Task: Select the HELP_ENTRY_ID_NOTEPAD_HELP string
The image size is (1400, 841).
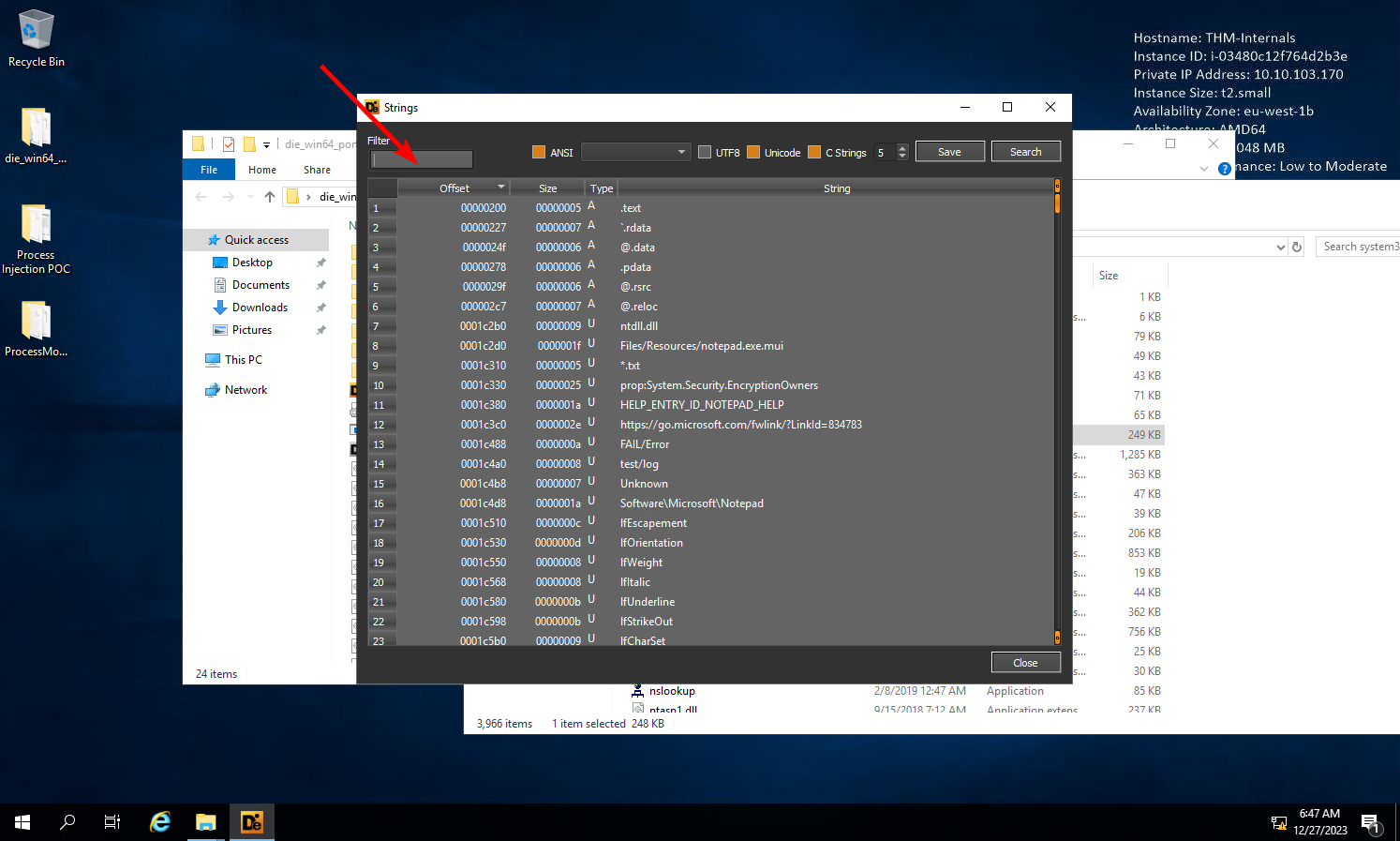Action: pos(712,405)
